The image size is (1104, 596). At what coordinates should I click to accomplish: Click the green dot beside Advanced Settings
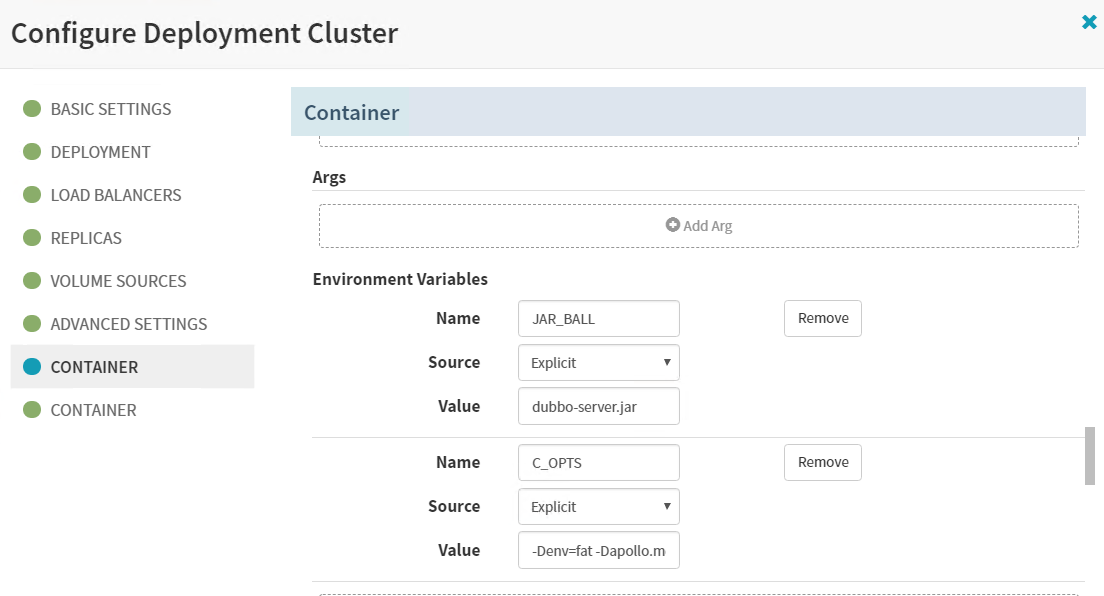pyautogui.click(x=32, y=324)
